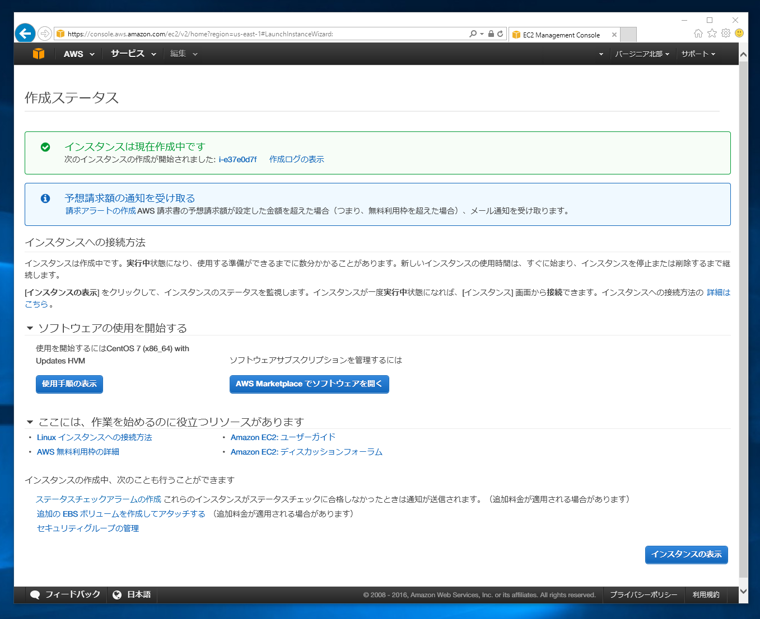Open the favorites star icon
760x619 pixels.
point(712,33)
